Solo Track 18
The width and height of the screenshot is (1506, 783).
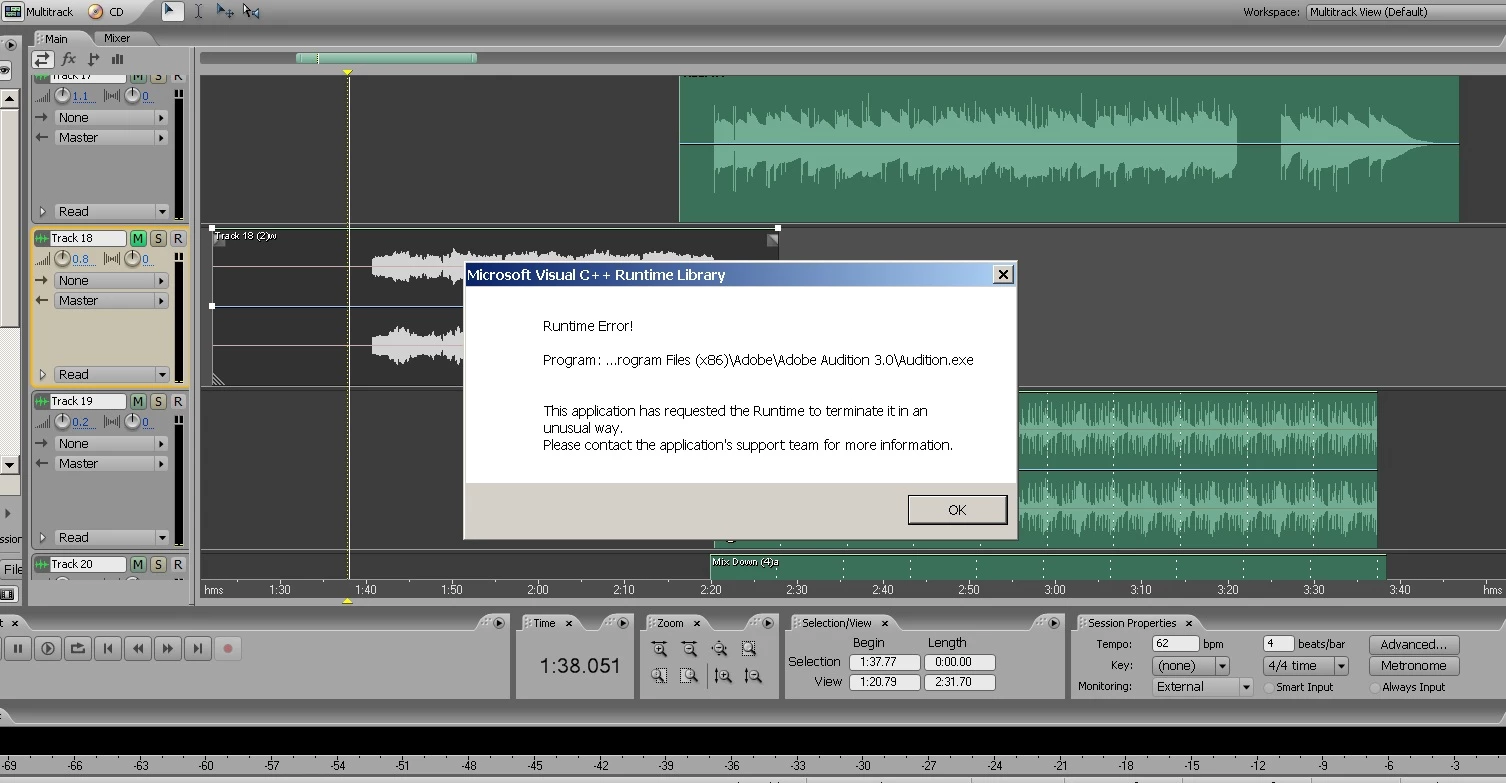[158, 238]
